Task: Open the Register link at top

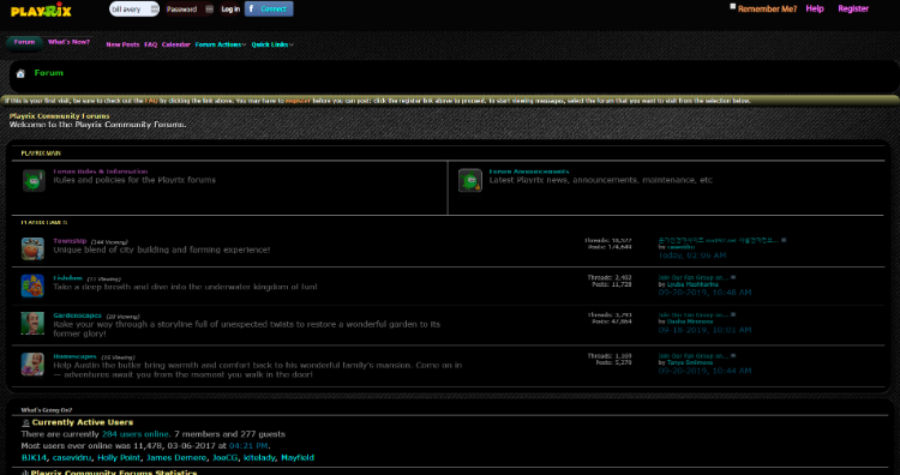Action: pyautogui.click(x=853, y=9)
